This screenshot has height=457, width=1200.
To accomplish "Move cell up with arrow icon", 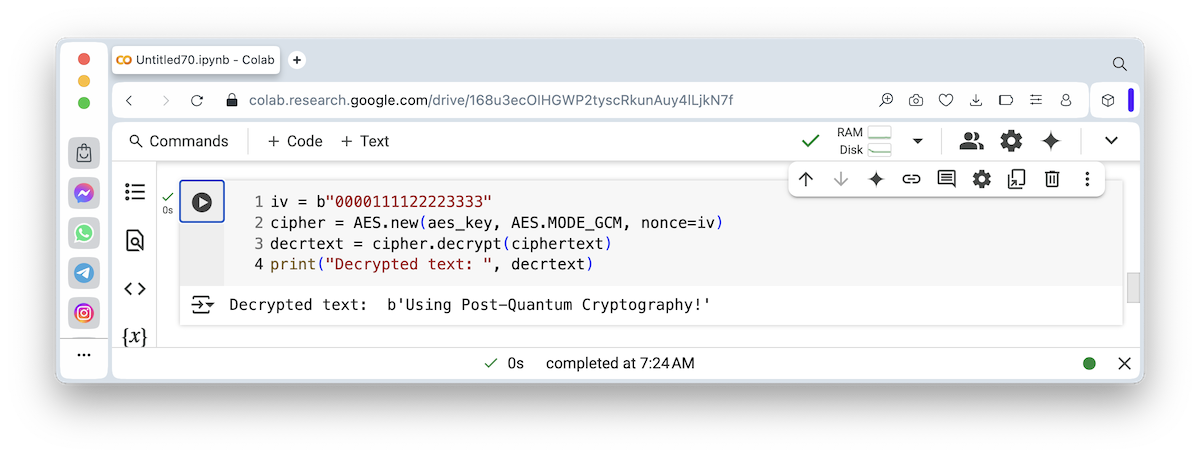I will click(x=806, y=179).
